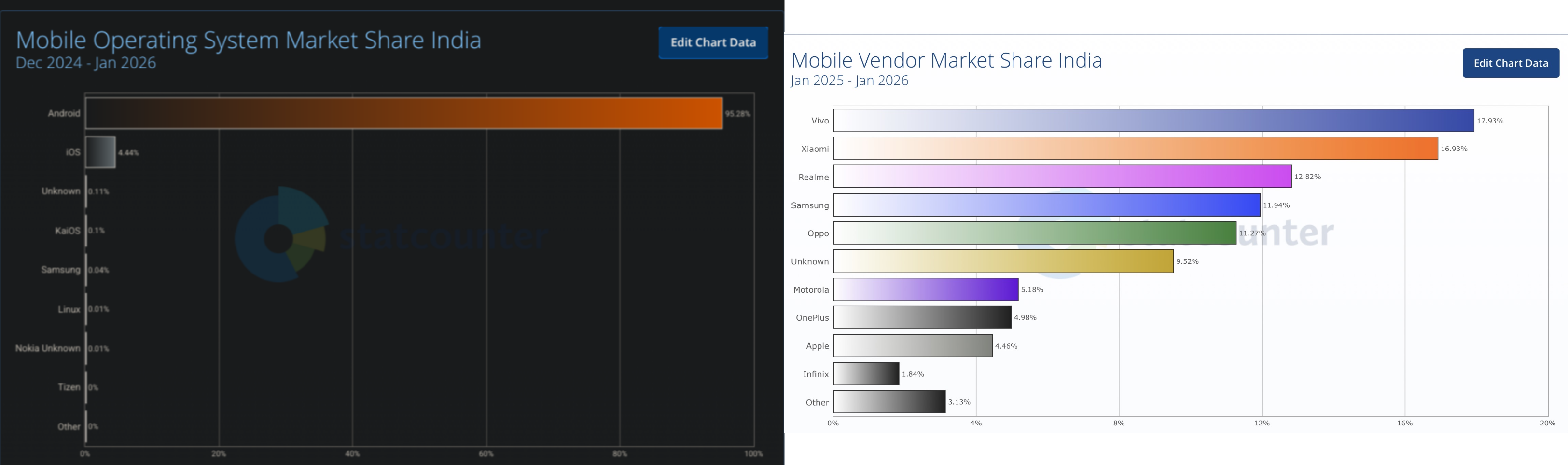Click the blue Samsung bar in Vendor chart
Viewport: 1568px width, 465px height.
(1046, 205)
